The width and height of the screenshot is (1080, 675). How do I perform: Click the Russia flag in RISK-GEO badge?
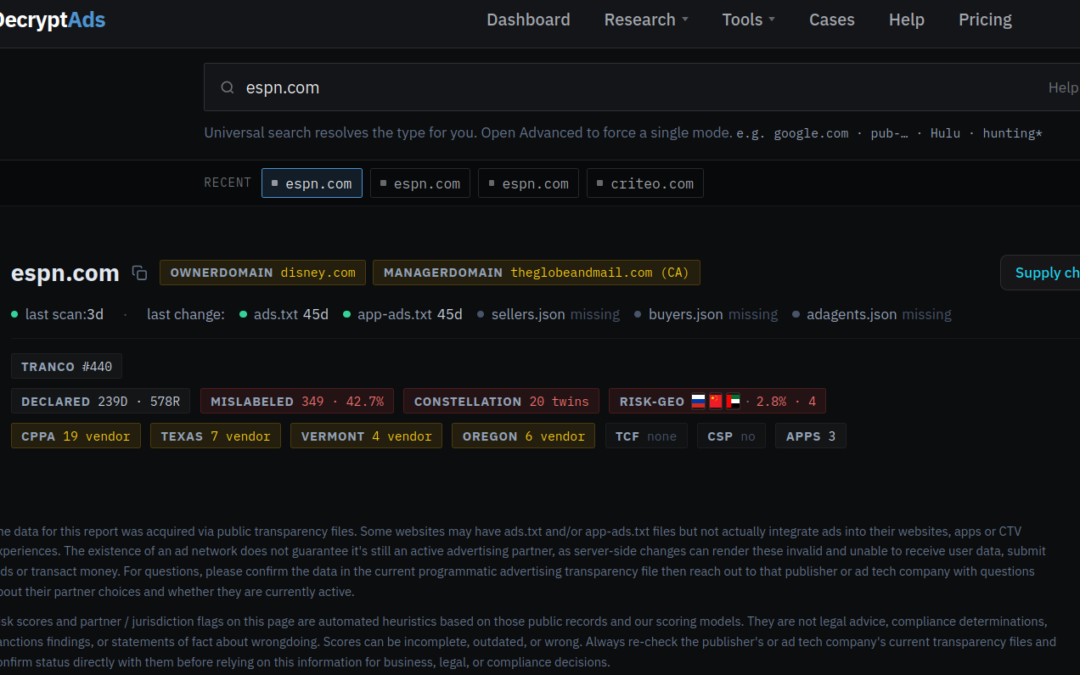click(x=698, y=401)
